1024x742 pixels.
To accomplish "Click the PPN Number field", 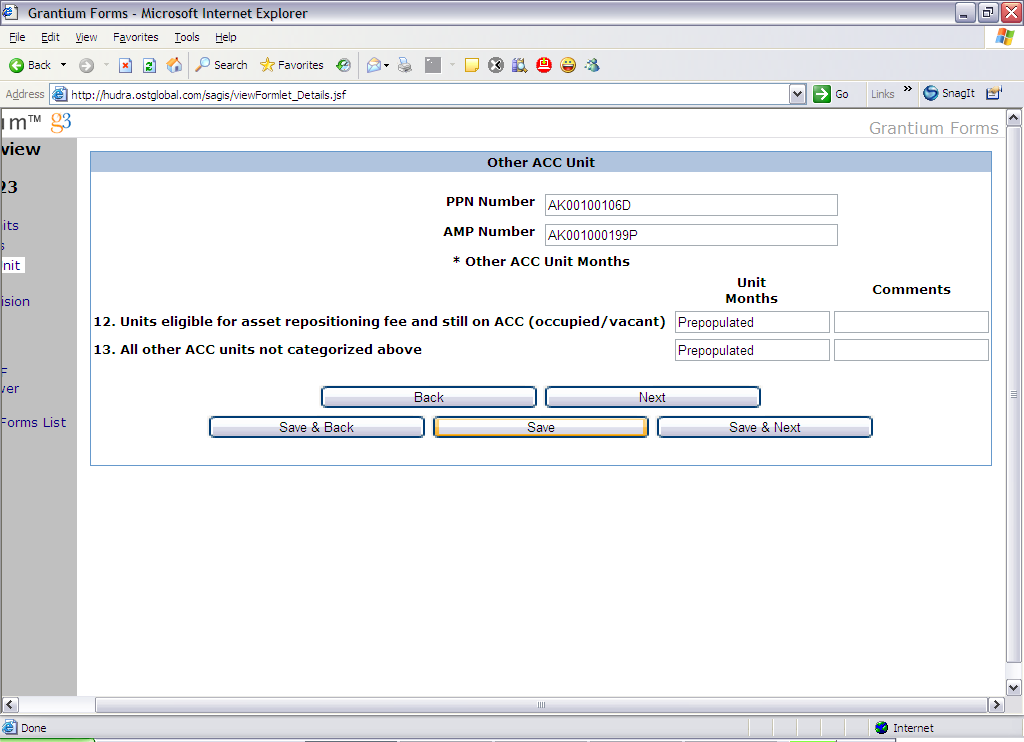I will point(691,205).
